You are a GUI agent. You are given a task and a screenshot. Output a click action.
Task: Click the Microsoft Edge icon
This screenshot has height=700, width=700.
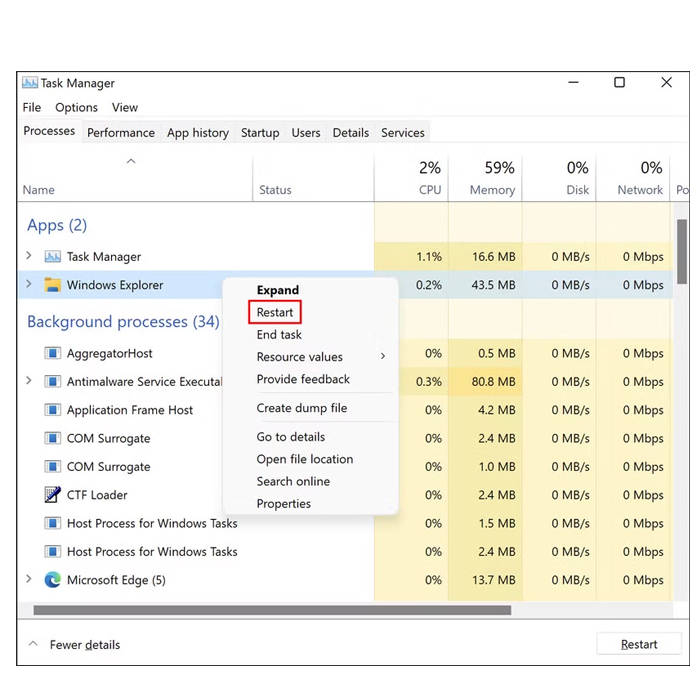(53, 580)
